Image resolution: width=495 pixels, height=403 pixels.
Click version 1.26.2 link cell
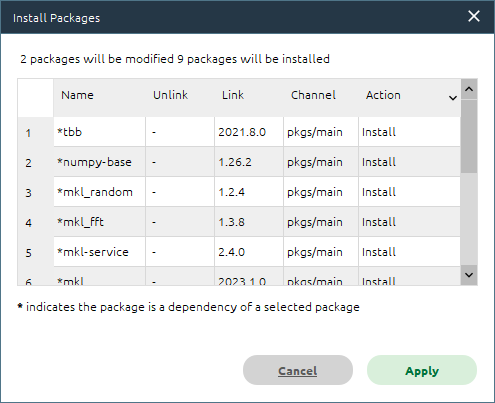(249, 162)
